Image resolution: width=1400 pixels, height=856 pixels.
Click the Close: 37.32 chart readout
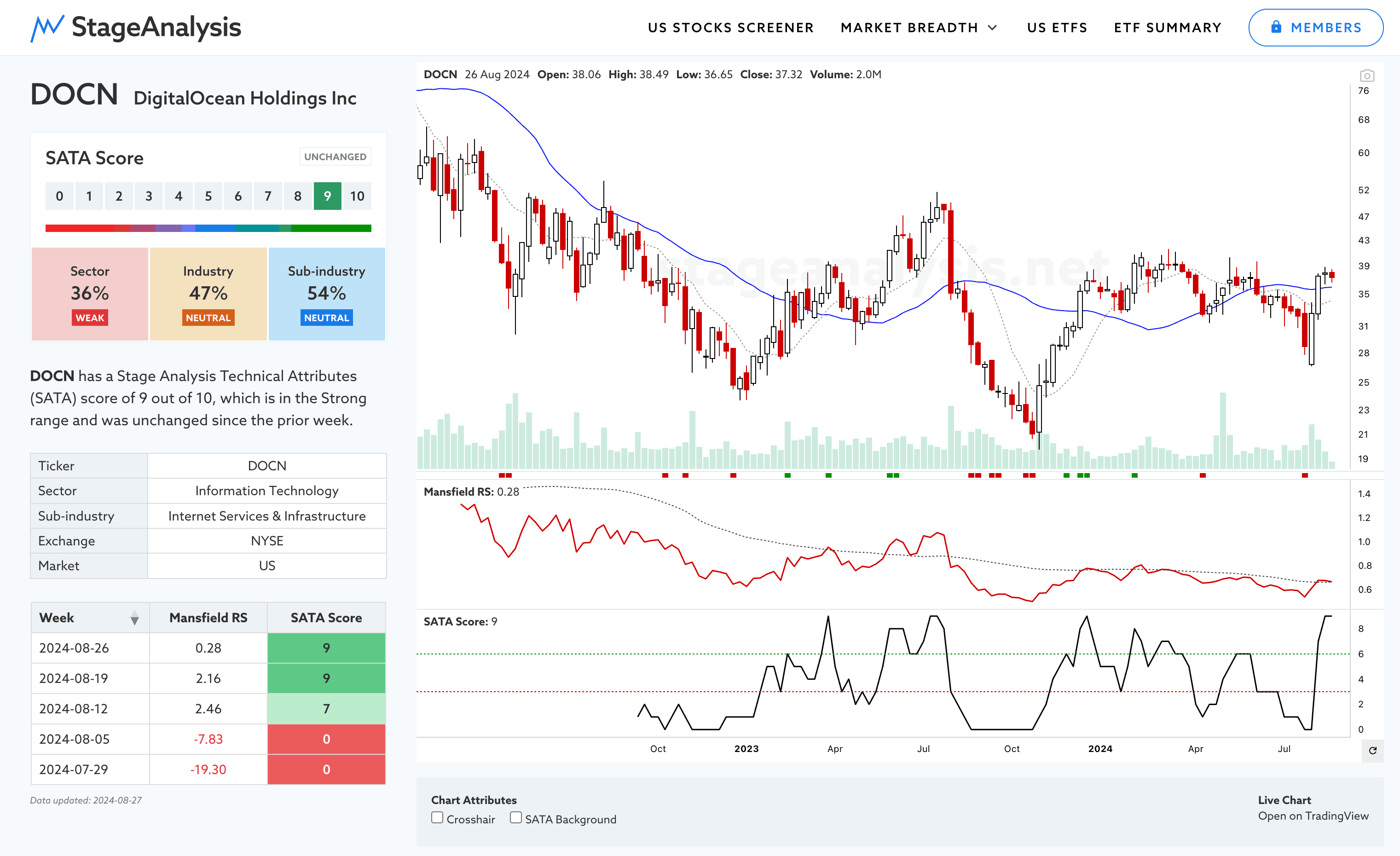(771, 75)
